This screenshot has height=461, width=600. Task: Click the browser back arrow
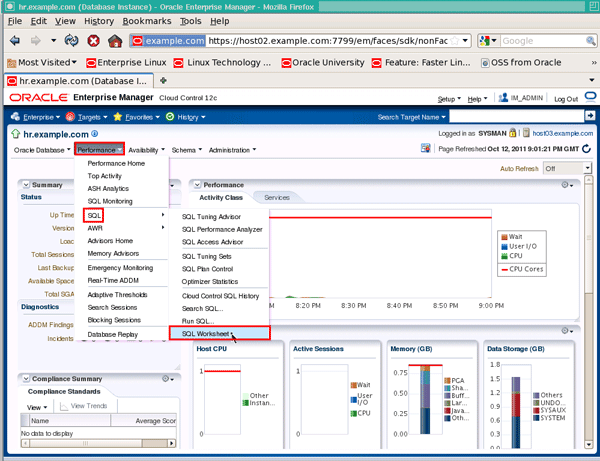click(x=14, y=41)
